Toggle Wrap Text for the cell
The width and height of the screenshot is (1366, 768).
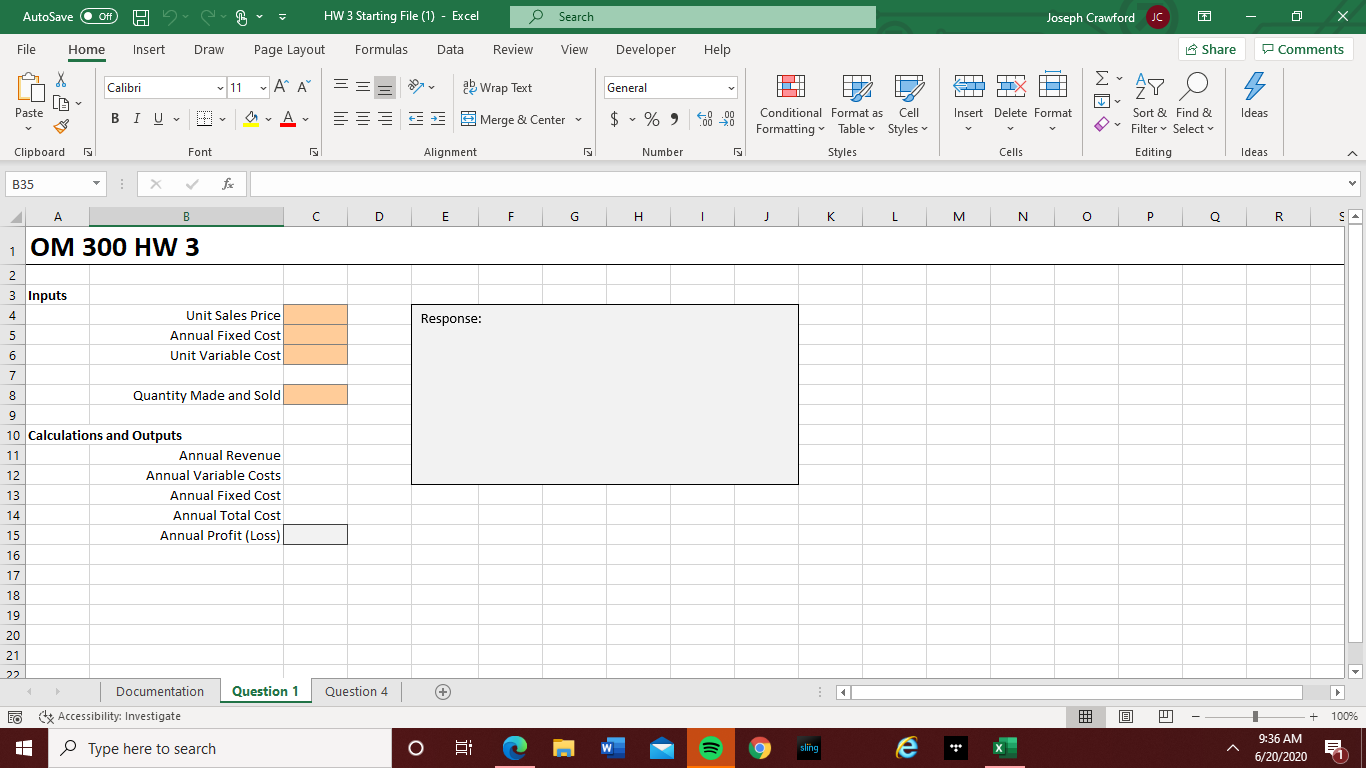(x=497, y=88)
